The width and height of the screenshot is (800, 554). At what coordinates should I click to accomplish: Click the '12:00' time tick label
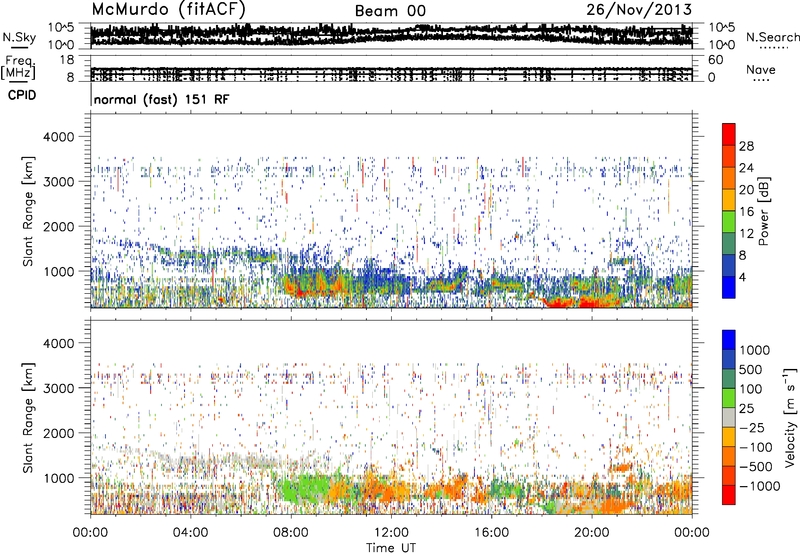[x=391, y=533]
